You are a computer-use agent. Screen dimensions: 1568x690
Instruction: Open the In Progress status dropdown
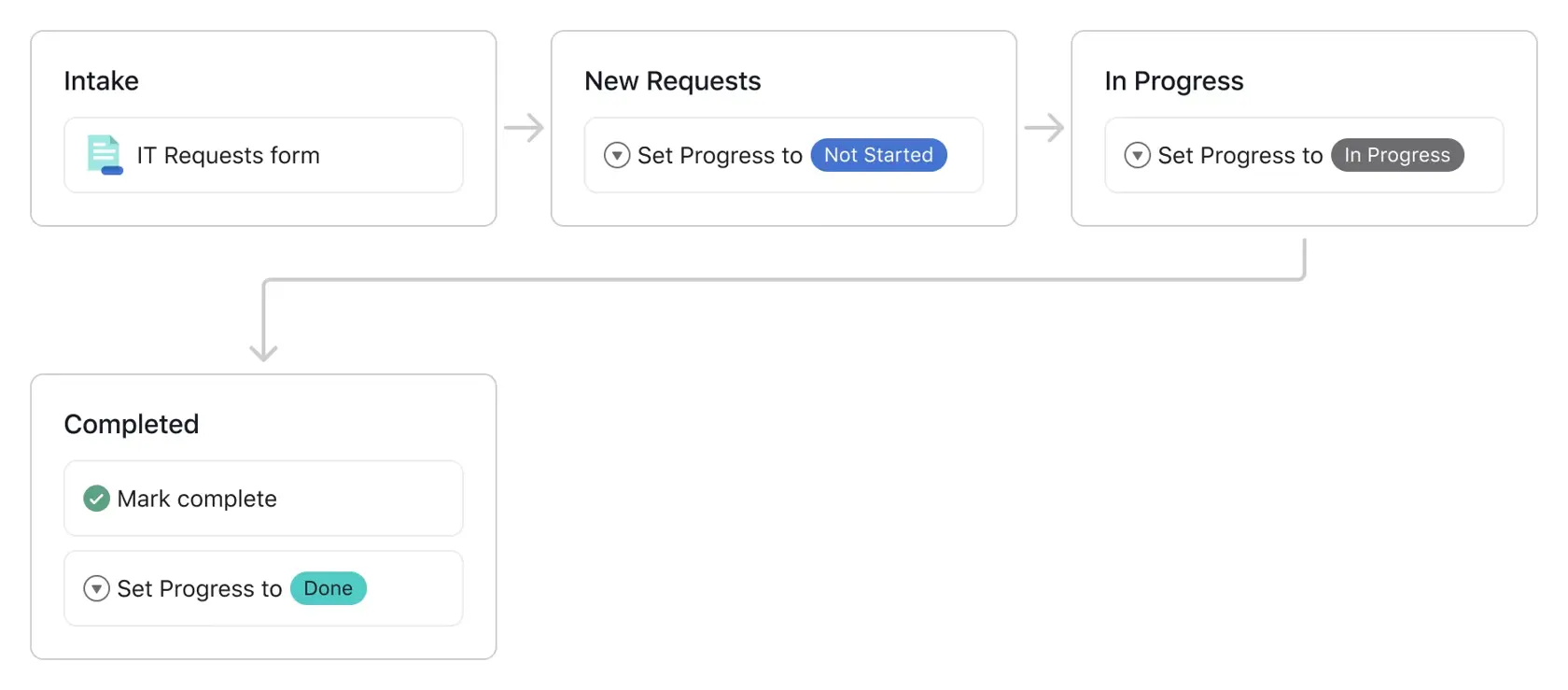coord(1397,155)
